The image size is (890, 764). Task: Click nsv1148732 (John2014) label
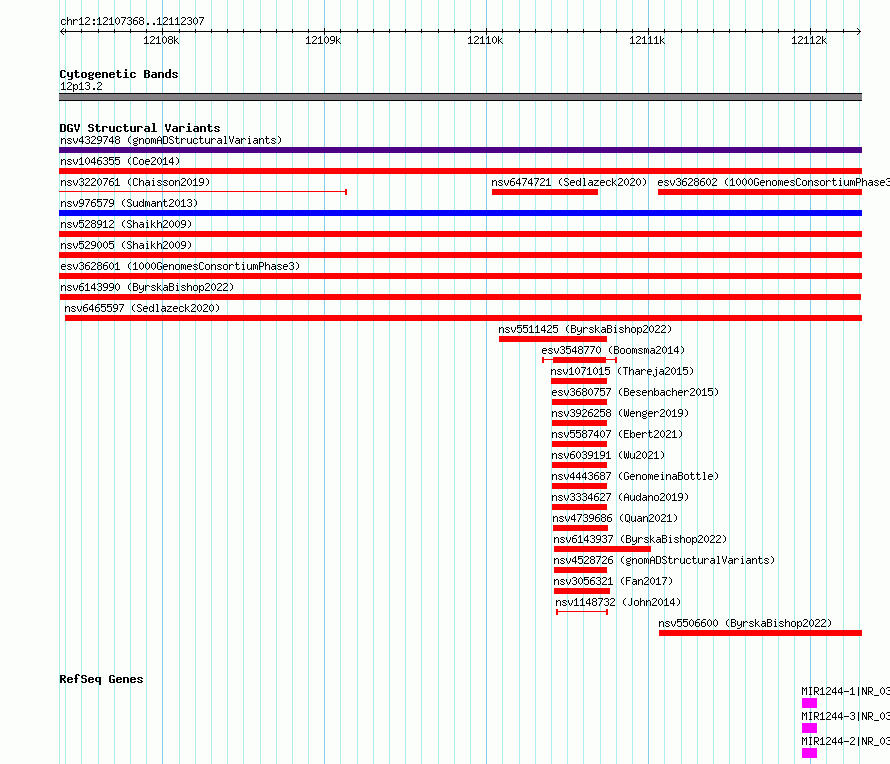tap(618, 602)
